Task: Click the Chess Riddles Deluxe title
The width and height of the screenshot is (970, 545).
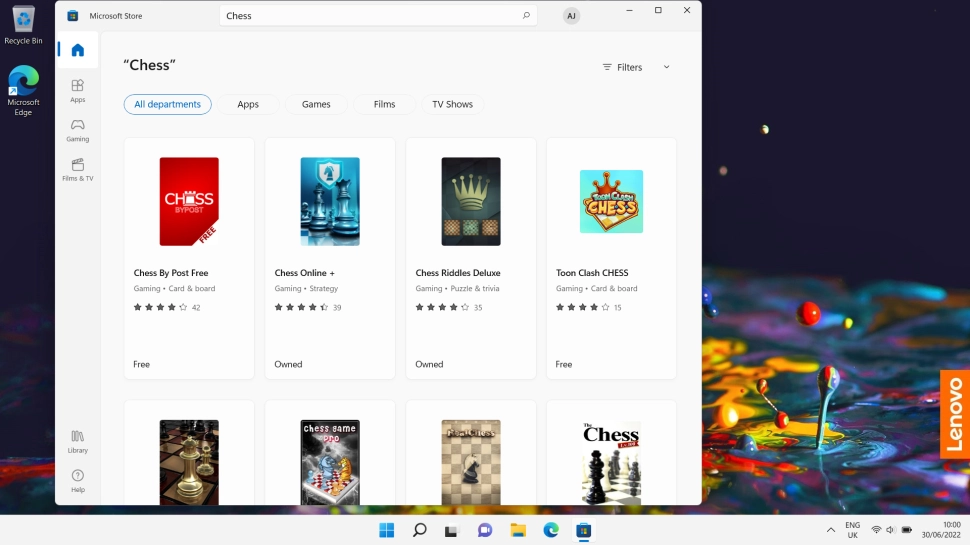Action: coord(458,273)
